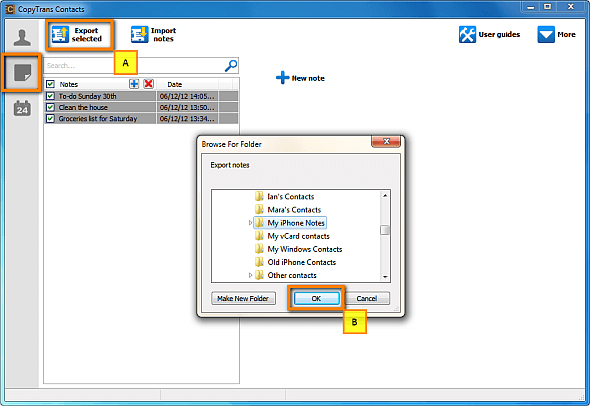Click into the Search notes field

point(134,65)
